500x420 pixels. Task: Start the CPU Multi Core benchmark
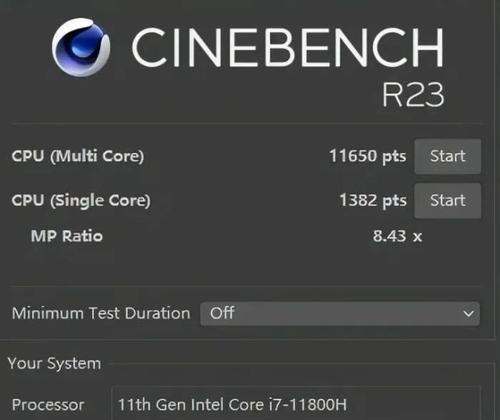click(448, 156)
